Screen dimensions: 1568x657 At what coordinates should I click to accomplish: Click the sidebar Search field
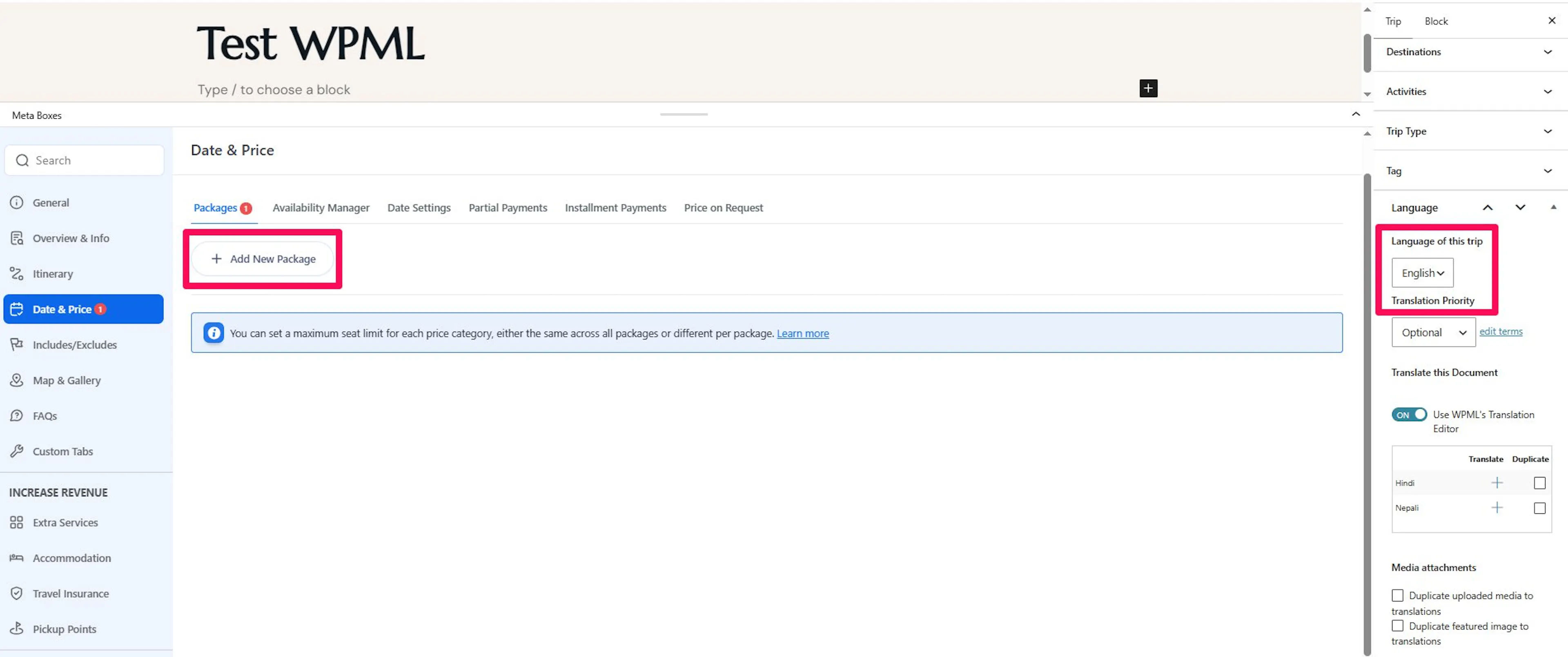pyautogui.click(x=84, y=160)
